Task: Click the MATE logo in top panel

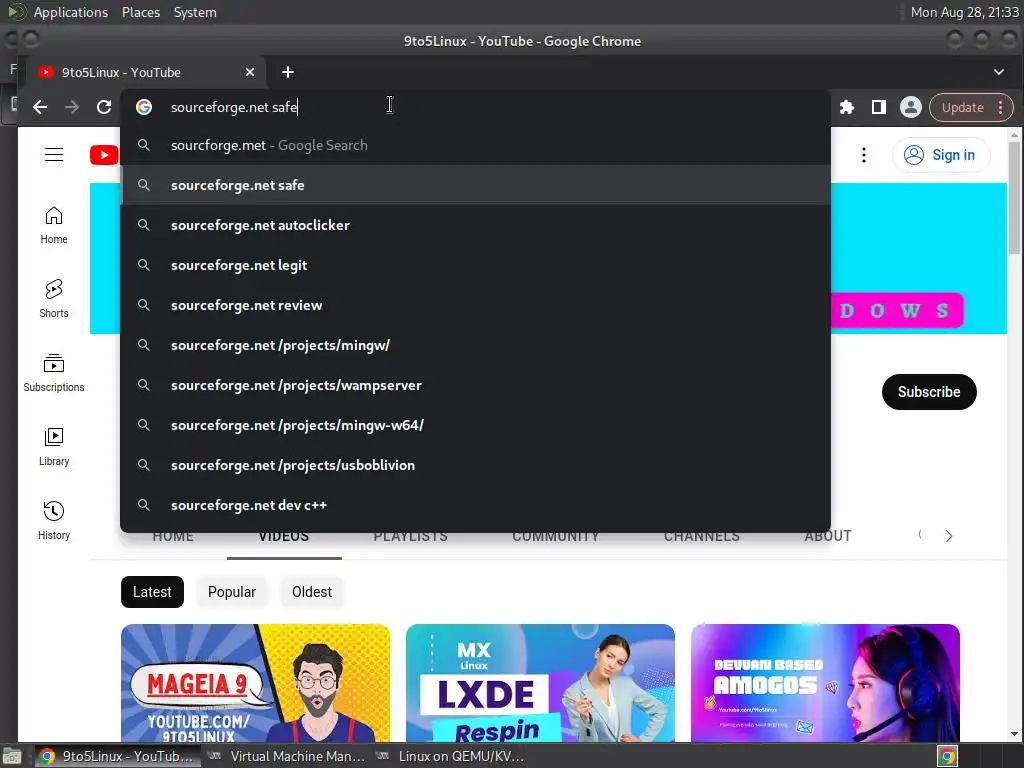Action: click(16, 12)
